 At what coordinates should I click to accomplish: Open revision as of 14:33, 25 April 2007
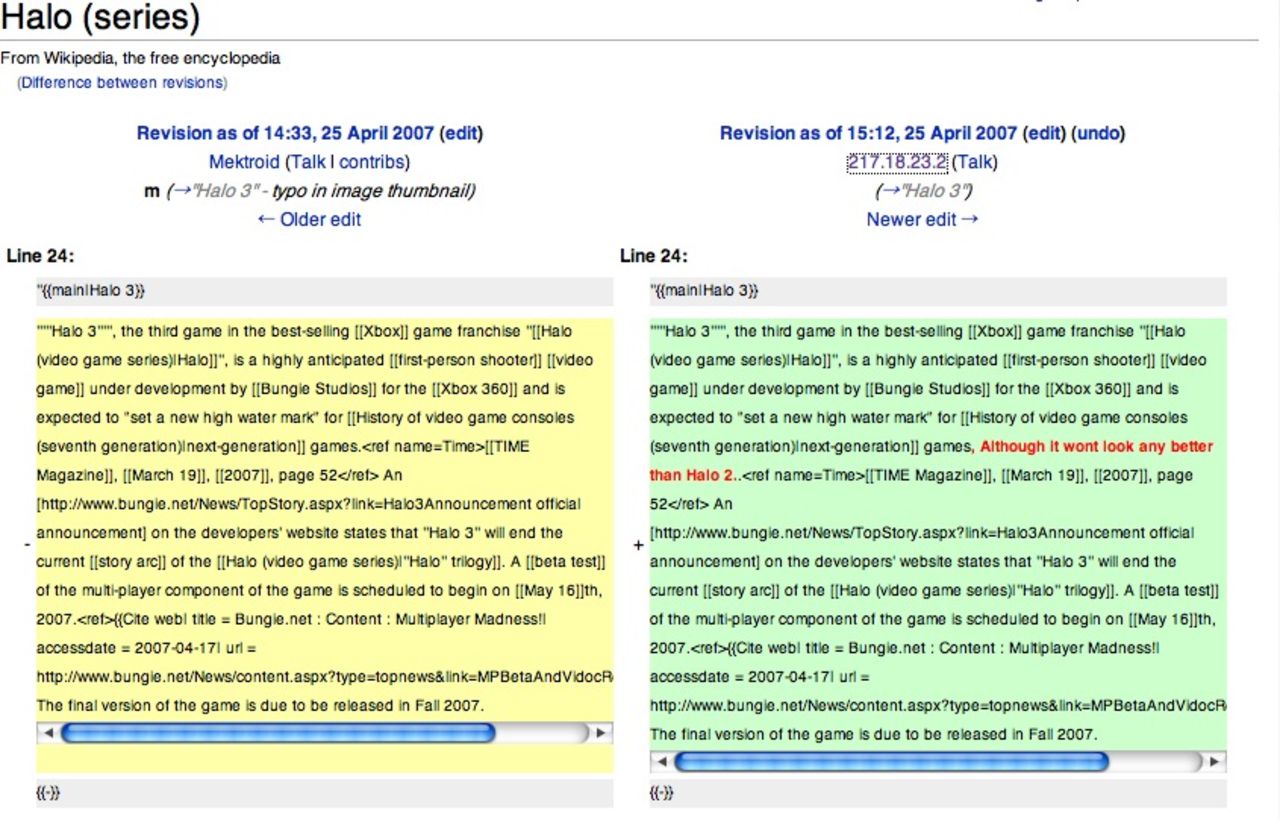(285, 133)
